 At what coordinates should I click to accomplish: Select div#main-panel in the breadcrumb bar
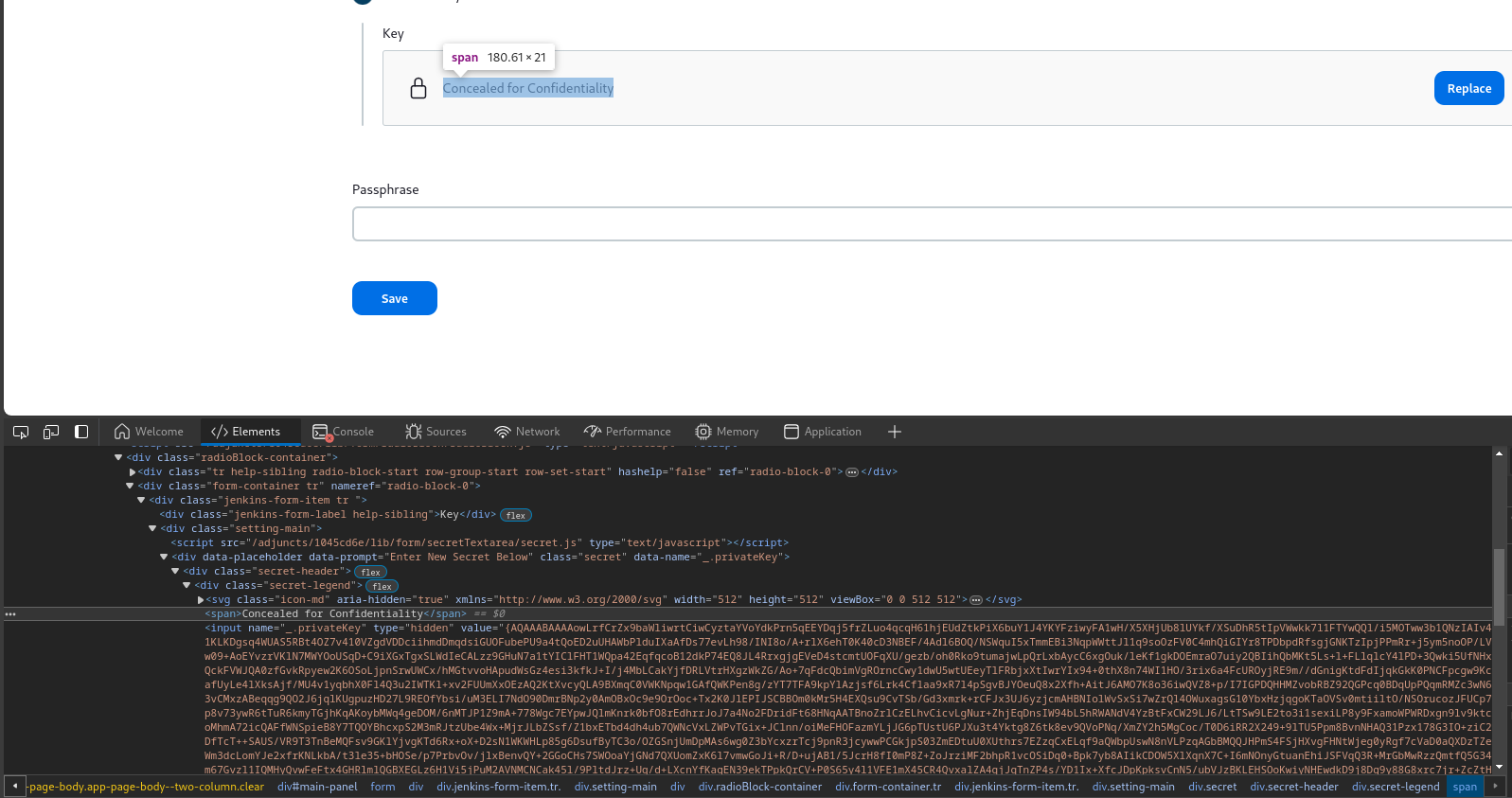pyautogui.click(x=317, y=787)
